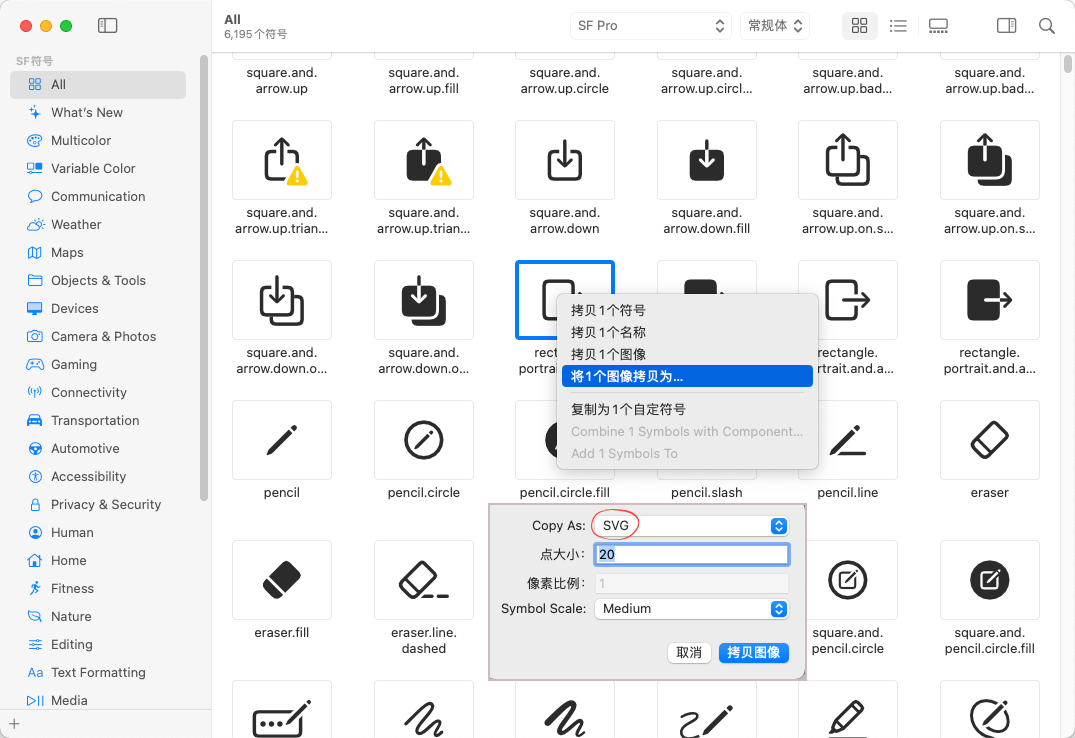The width and height of the screenshot is (1075, 738).
Task: Open the SF Pro font dropdown
Action: (651, 26)
